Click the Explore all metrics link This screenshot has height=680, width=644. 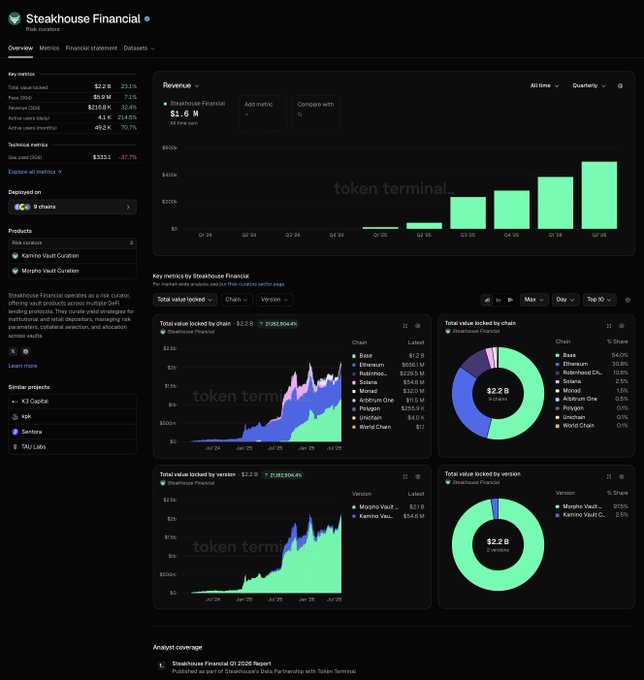pyautogui.click(x=35, y=172)
